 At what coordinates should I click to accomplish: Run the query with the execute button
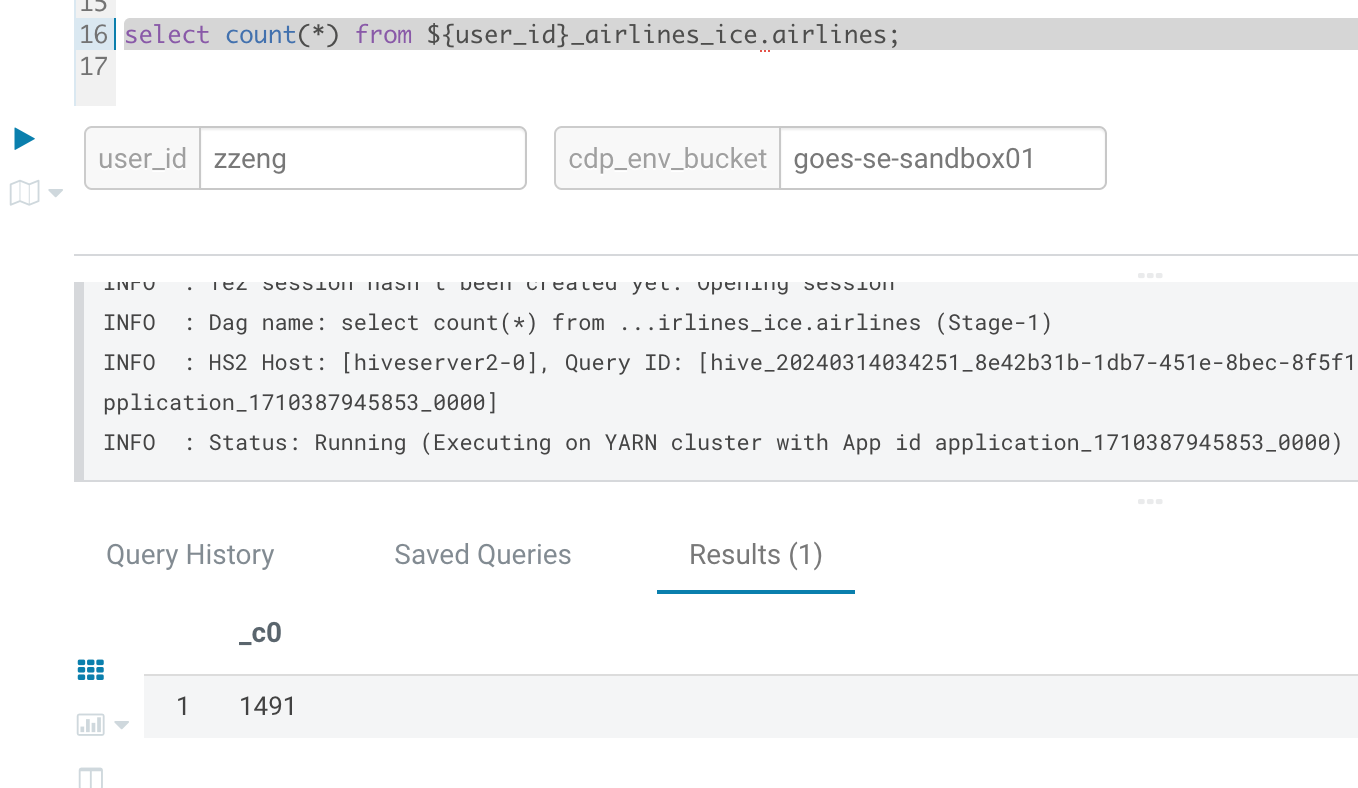[23, 138]
